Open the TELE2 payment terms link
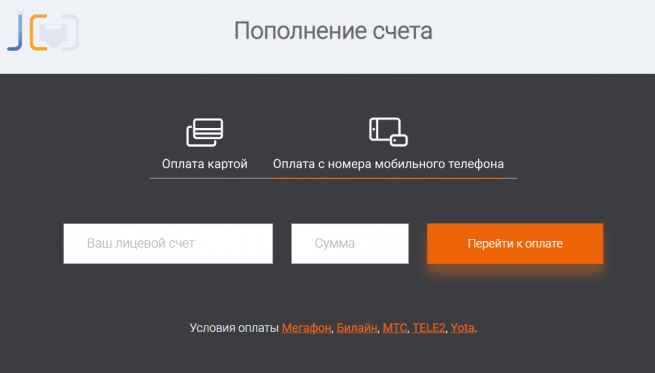The height and width of the screenshot is (373, 655). [429, 328]
